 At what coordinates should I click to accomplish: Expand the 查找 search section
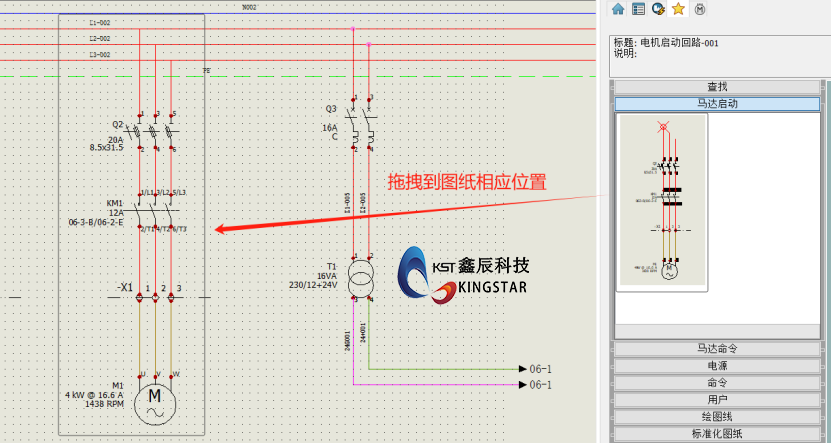pyautogui.click(x=717, y=87)
